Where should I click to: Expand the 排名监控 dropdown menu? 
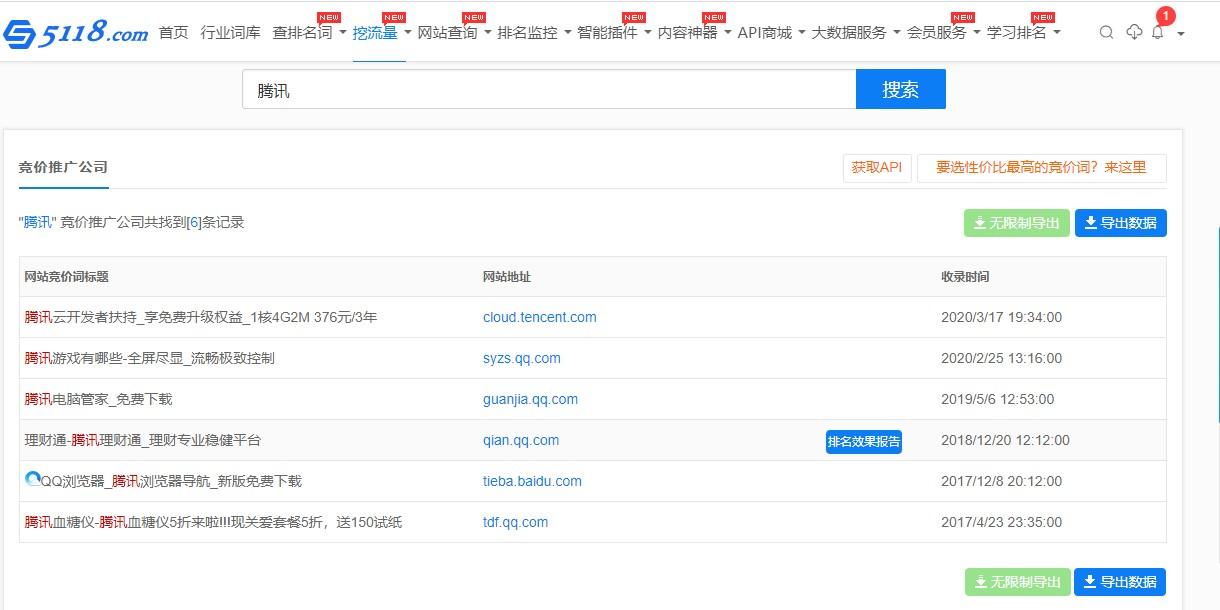click(535, 32)
